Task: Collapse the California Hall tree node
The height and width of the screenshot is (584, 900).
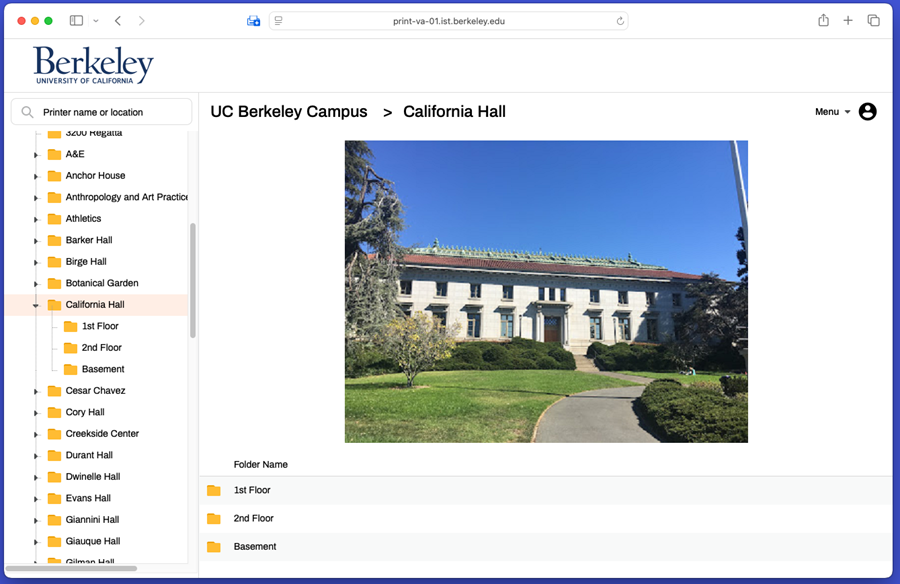Action: point(35,305)
